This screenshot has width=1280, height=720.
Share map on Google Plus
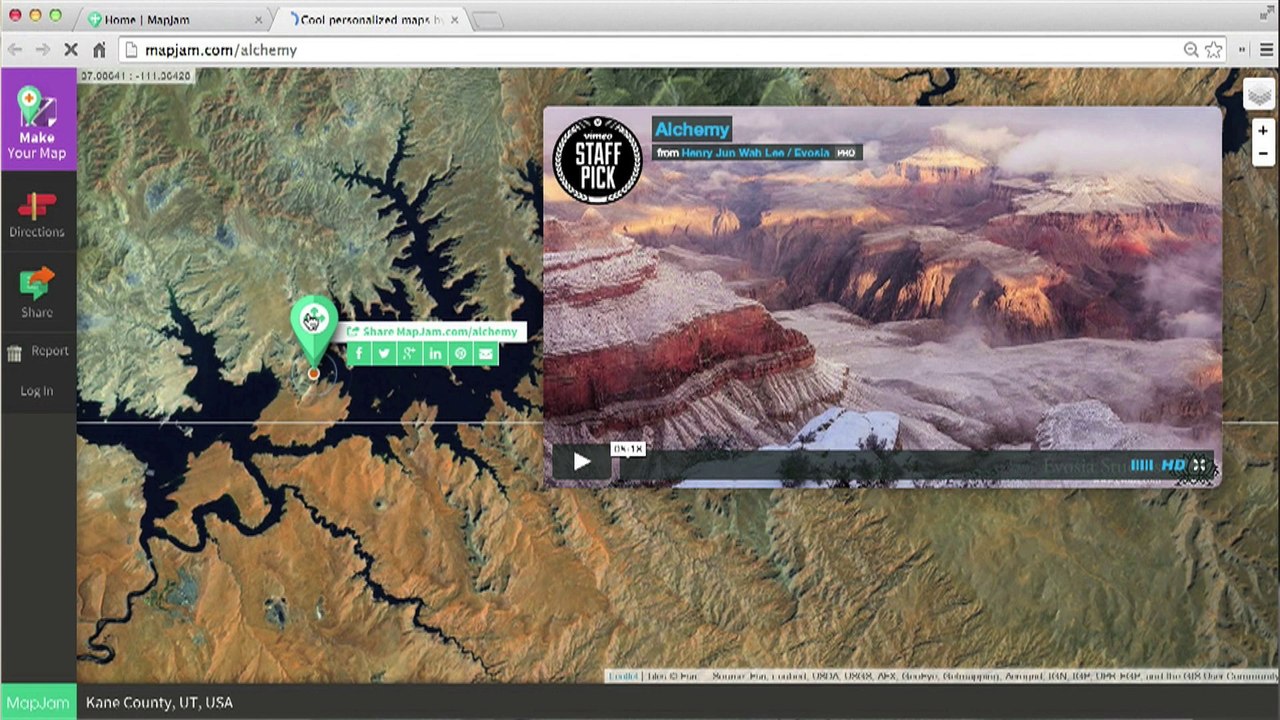pyautogui.click(x=409, y=353)
